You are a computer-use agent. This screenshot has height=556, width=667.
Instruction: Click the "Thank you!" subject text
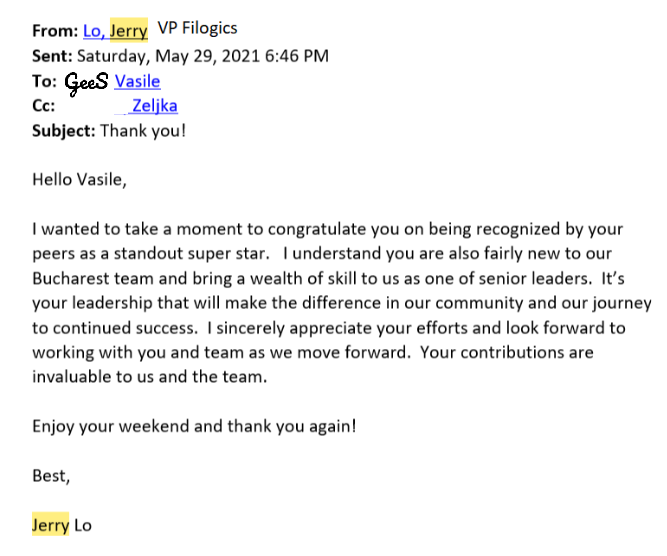click(x=143, y=131)
